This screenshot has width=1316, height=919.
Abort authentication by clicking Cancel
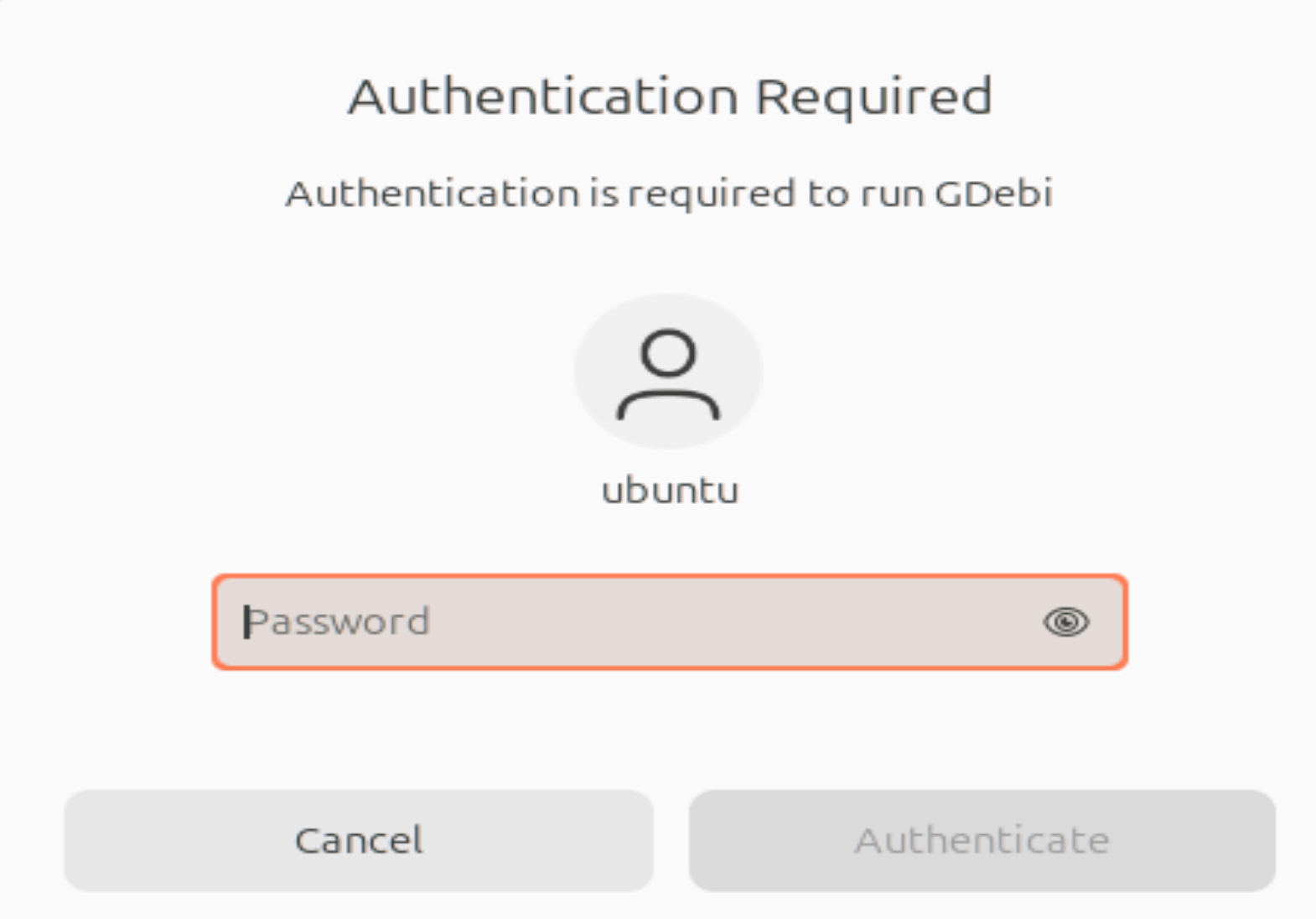point(359,839)
